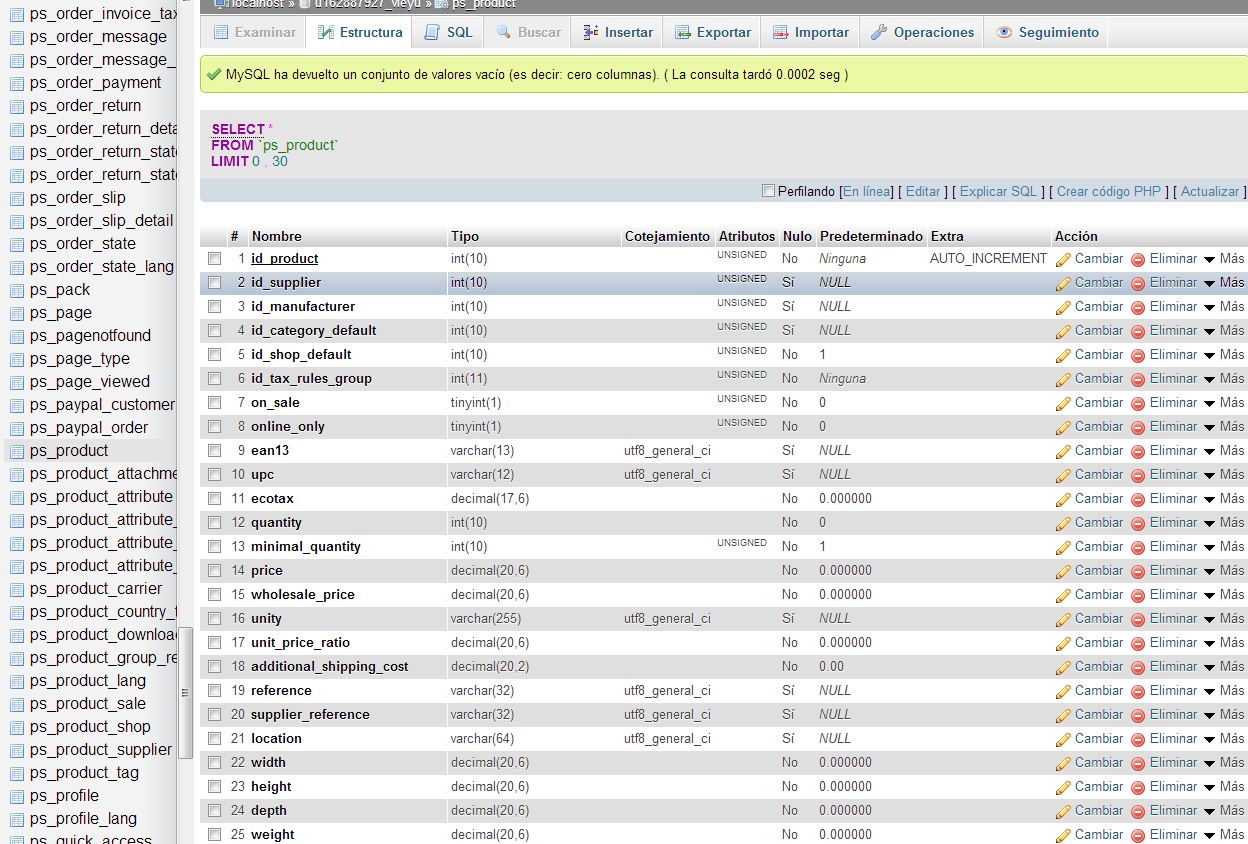Check the minimal_quantity row checkbox
Viewport: 1248px width, 844px height.
(x=214, y=546)
